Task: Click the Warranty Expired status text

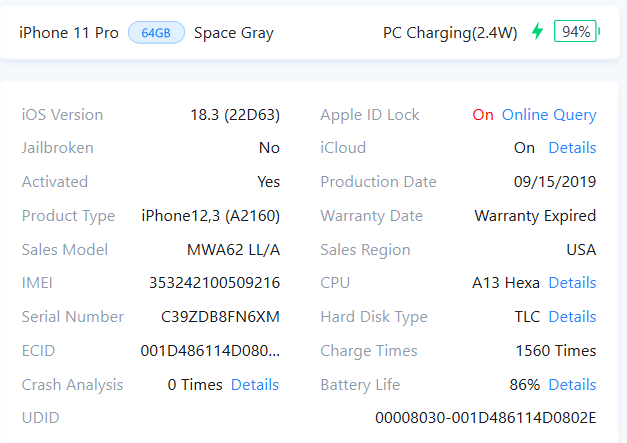Action: [535, 216]
